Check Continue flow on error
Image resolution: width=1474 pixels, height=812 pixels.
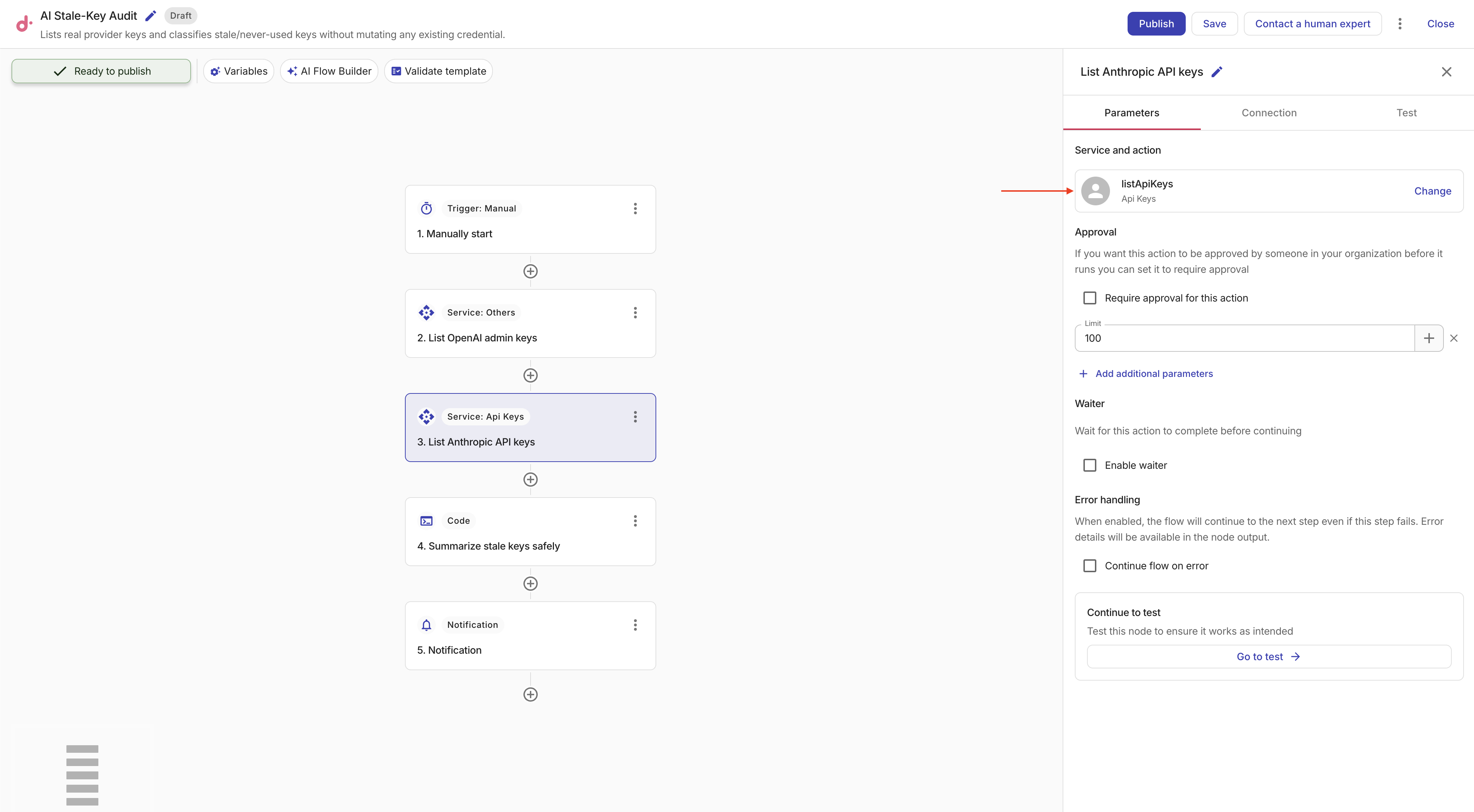pos(1090,566)
